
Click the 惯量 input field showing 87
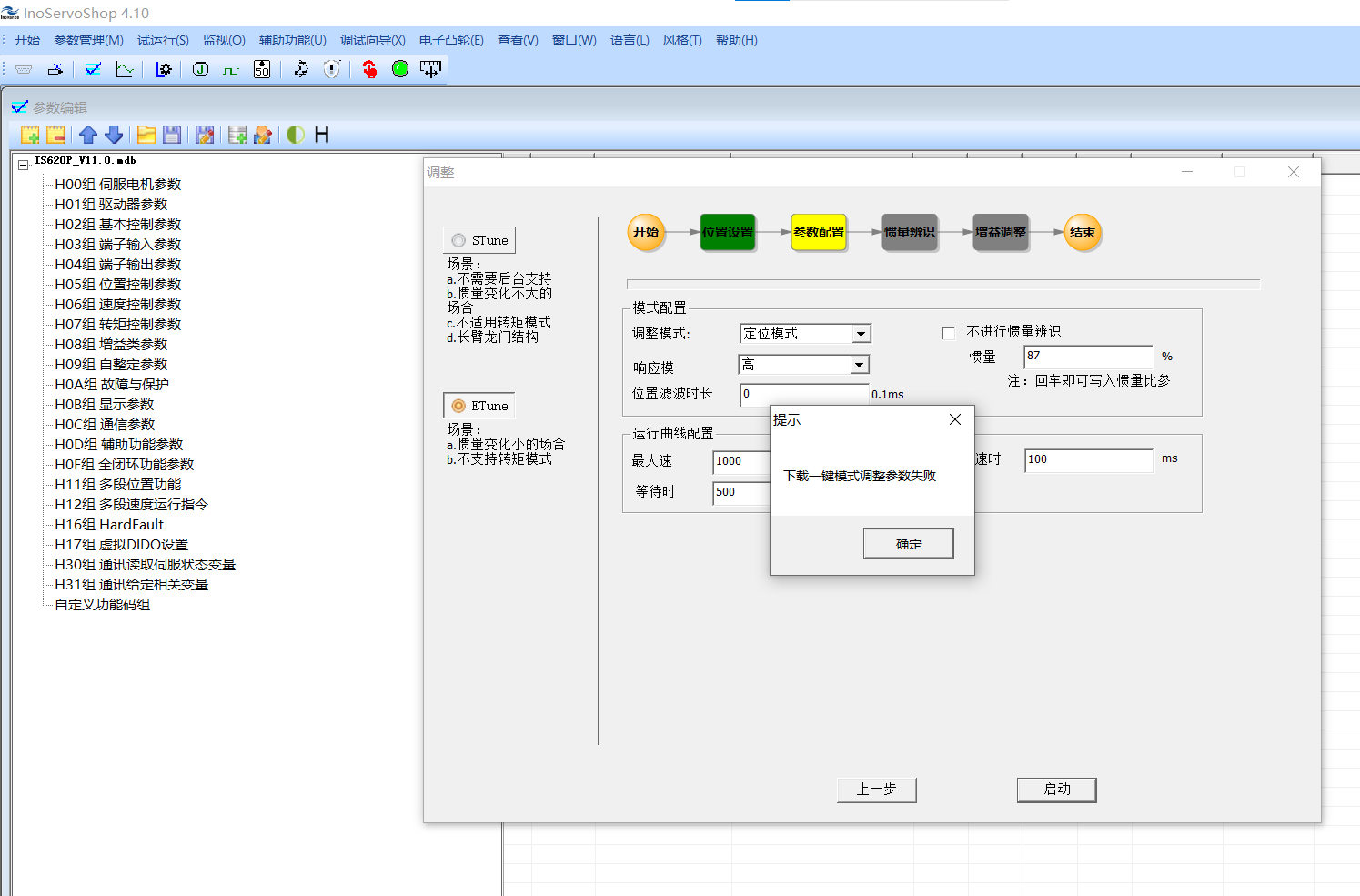[1089, 357]
